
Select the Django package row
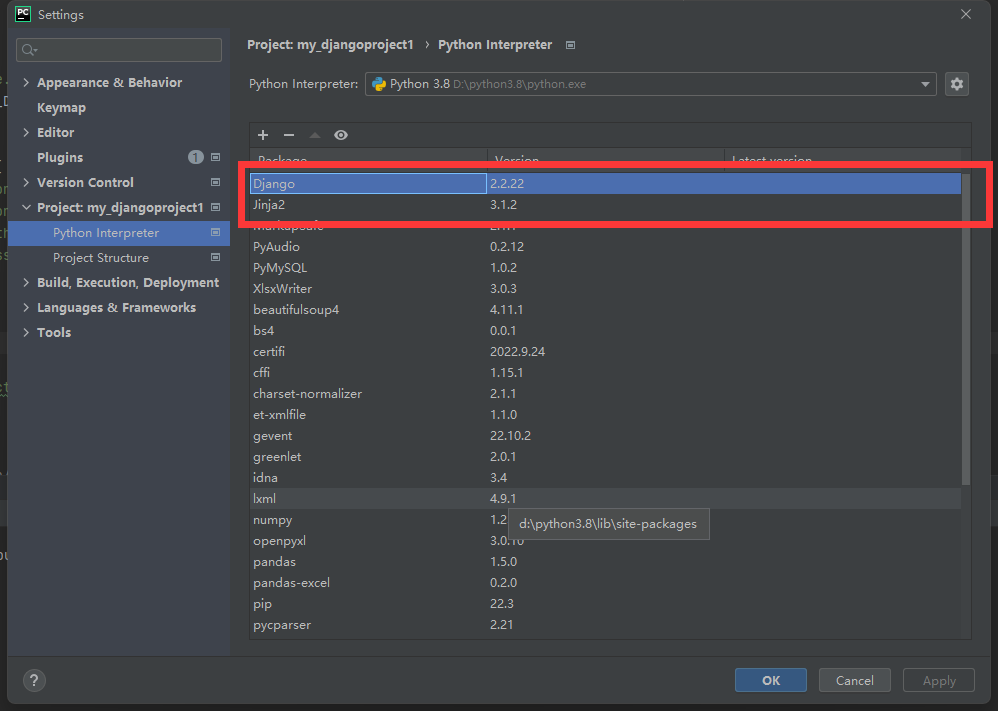point(605,183)
